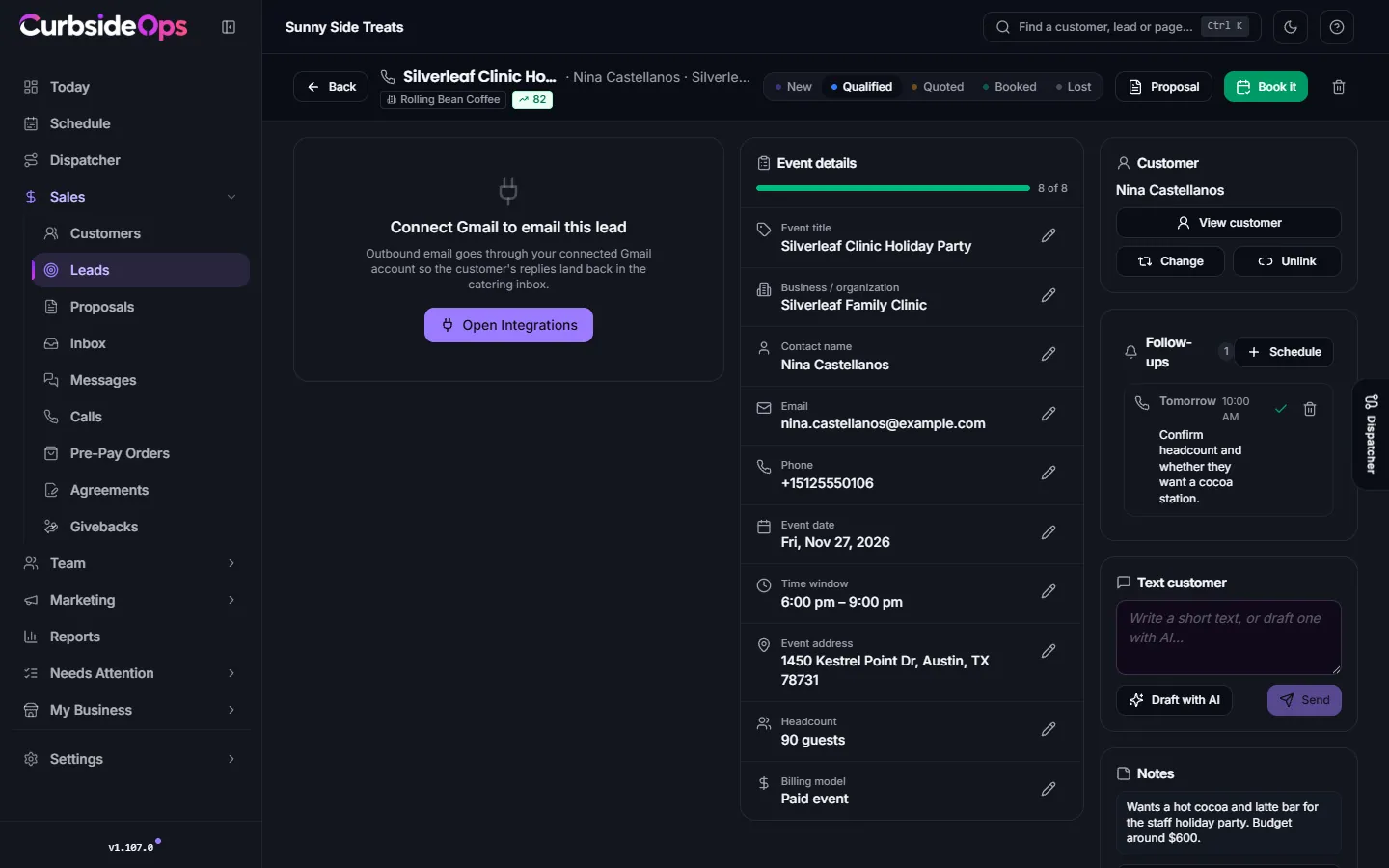Open Pre-Pay Orders page

(x=141, y=453)
